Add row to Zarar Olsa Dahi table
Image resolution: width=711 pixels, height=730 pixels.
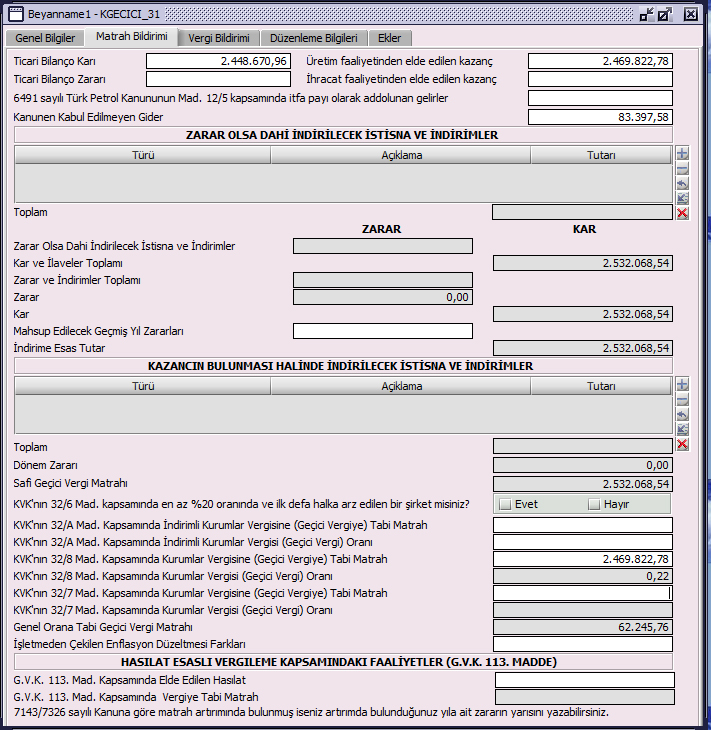click(682, 154)
